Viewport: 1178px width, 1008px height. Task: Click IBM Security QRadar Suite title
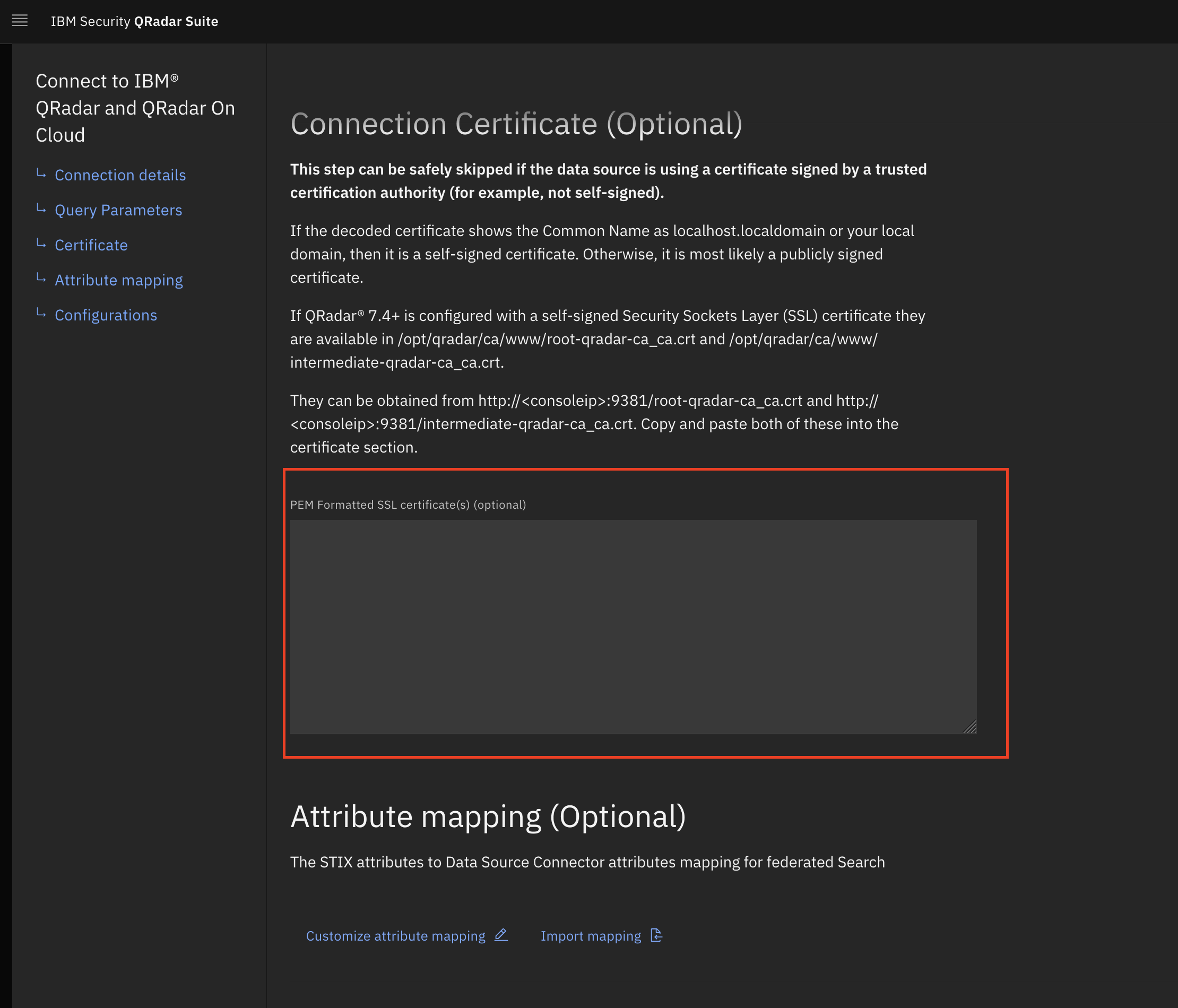[x=134, y=22]
